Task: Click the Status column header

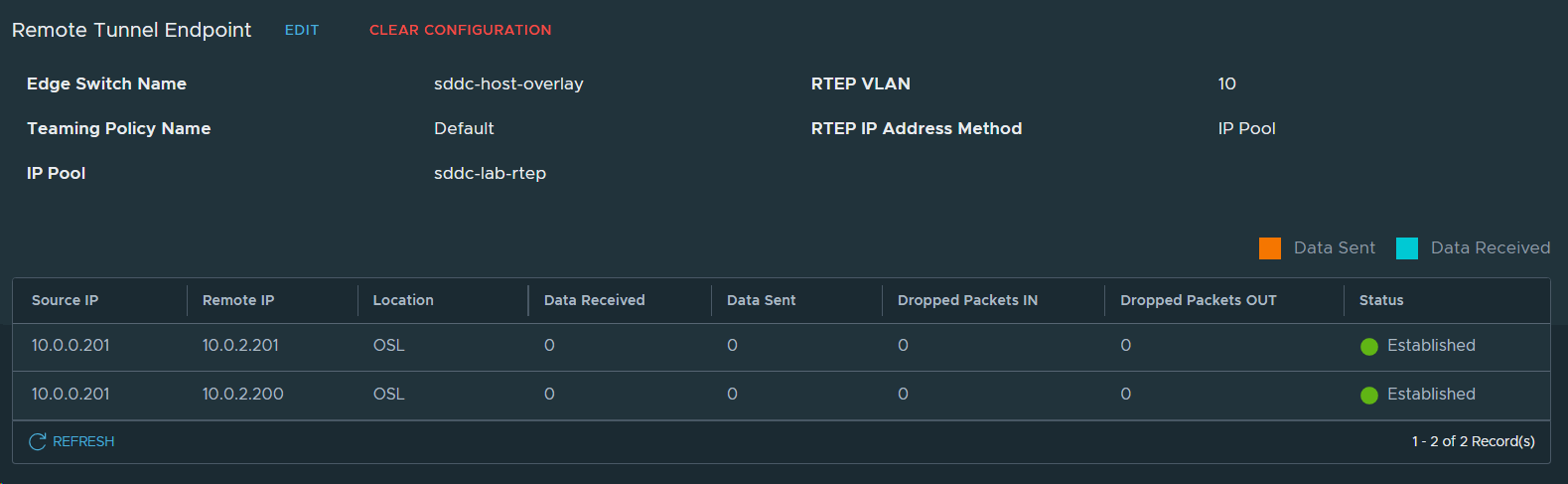Action: [1381, 300]
